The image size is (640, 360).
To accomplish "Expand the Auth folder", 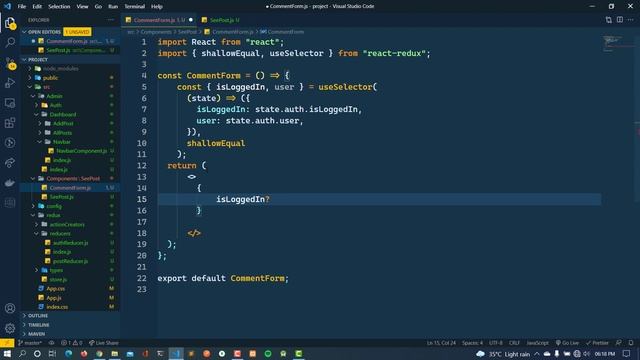I will tap(56, 105).
